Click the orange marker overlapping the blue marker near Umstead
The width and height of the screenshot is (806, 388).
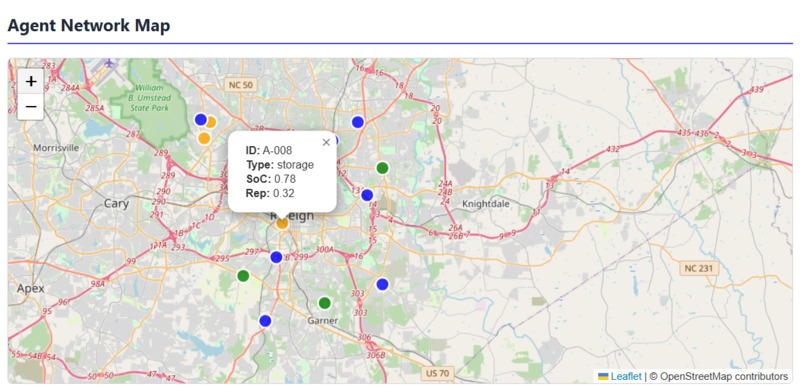tap(211, 122)
